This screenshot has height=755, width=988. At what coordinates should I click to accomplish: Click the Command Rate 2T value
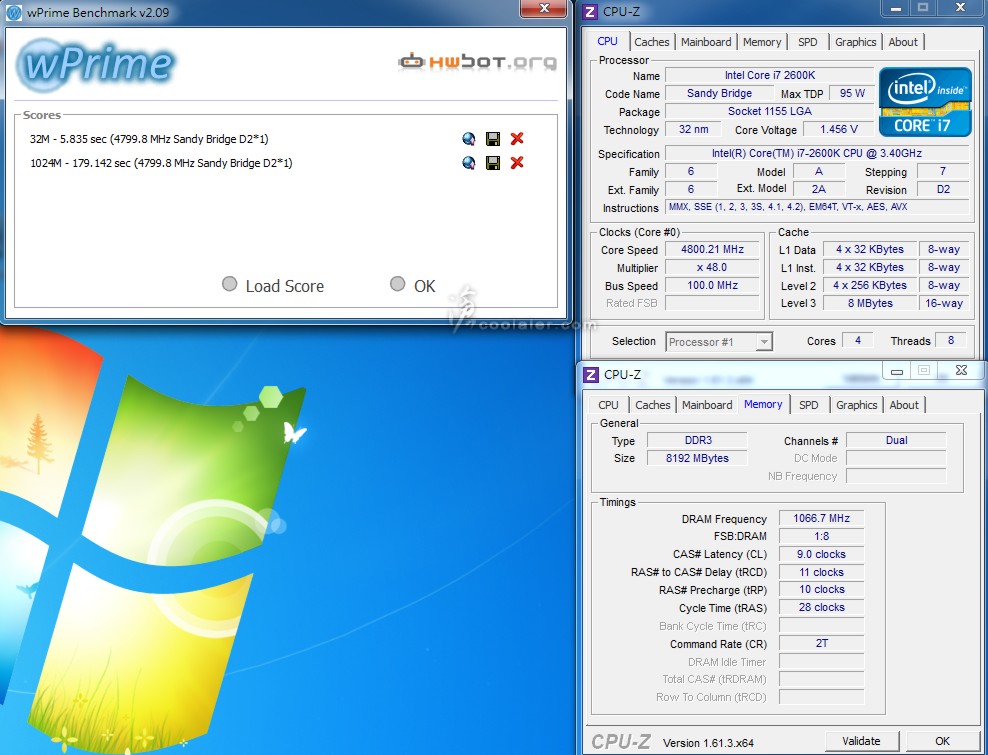(822, 643)
